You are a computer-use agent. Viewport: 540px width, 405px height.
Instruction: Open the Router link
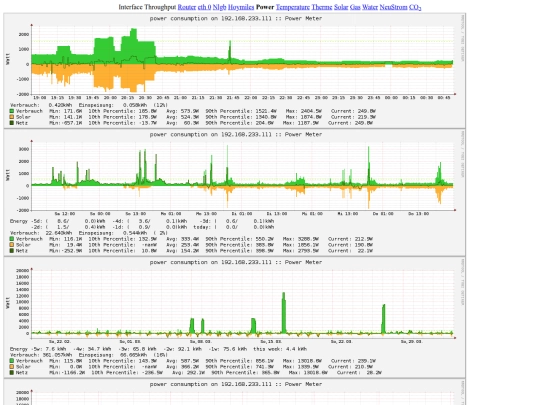pos(187,7)
